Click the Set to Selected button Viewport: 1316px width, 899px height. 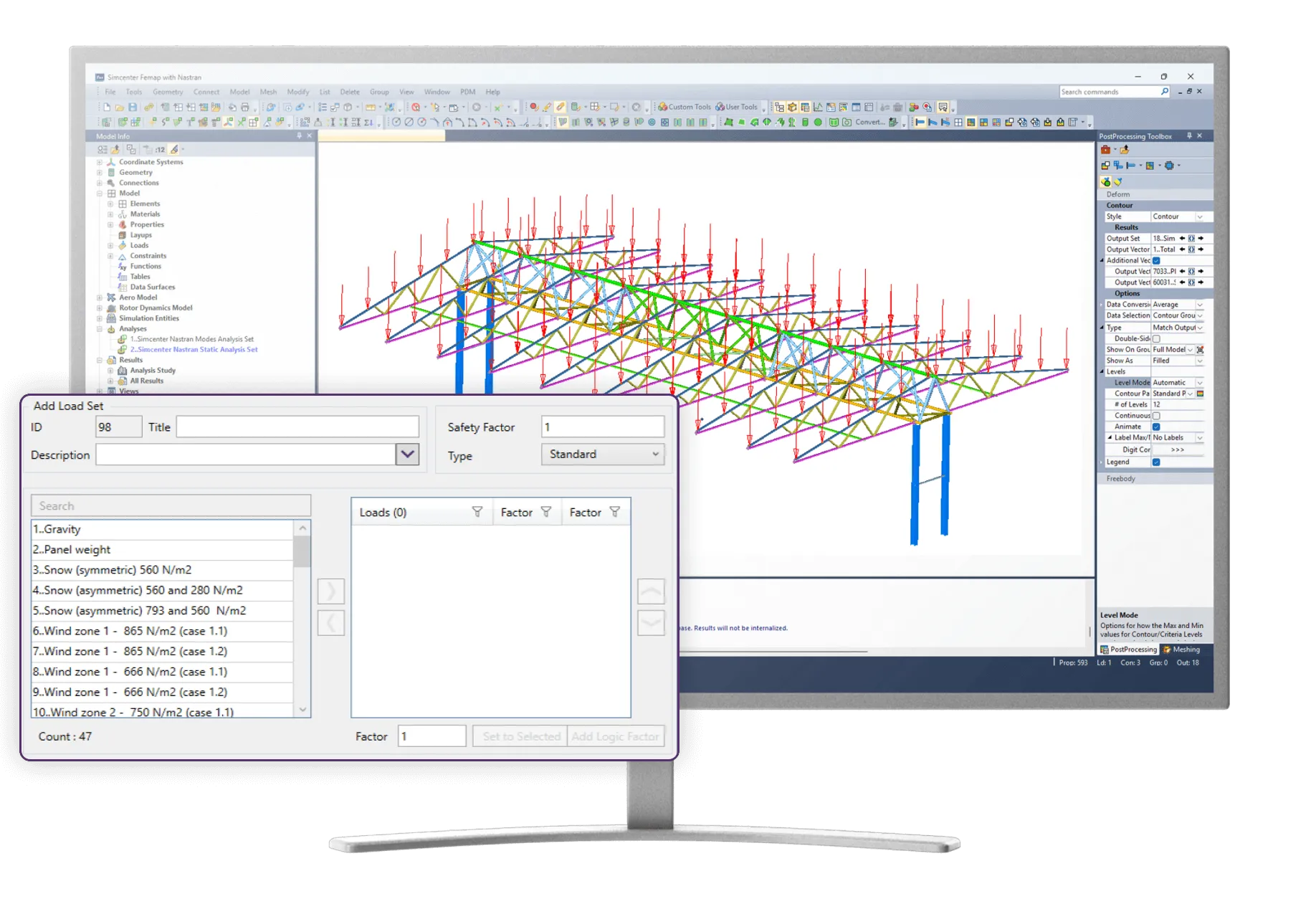pyautogui.click(x=520, y=736)
